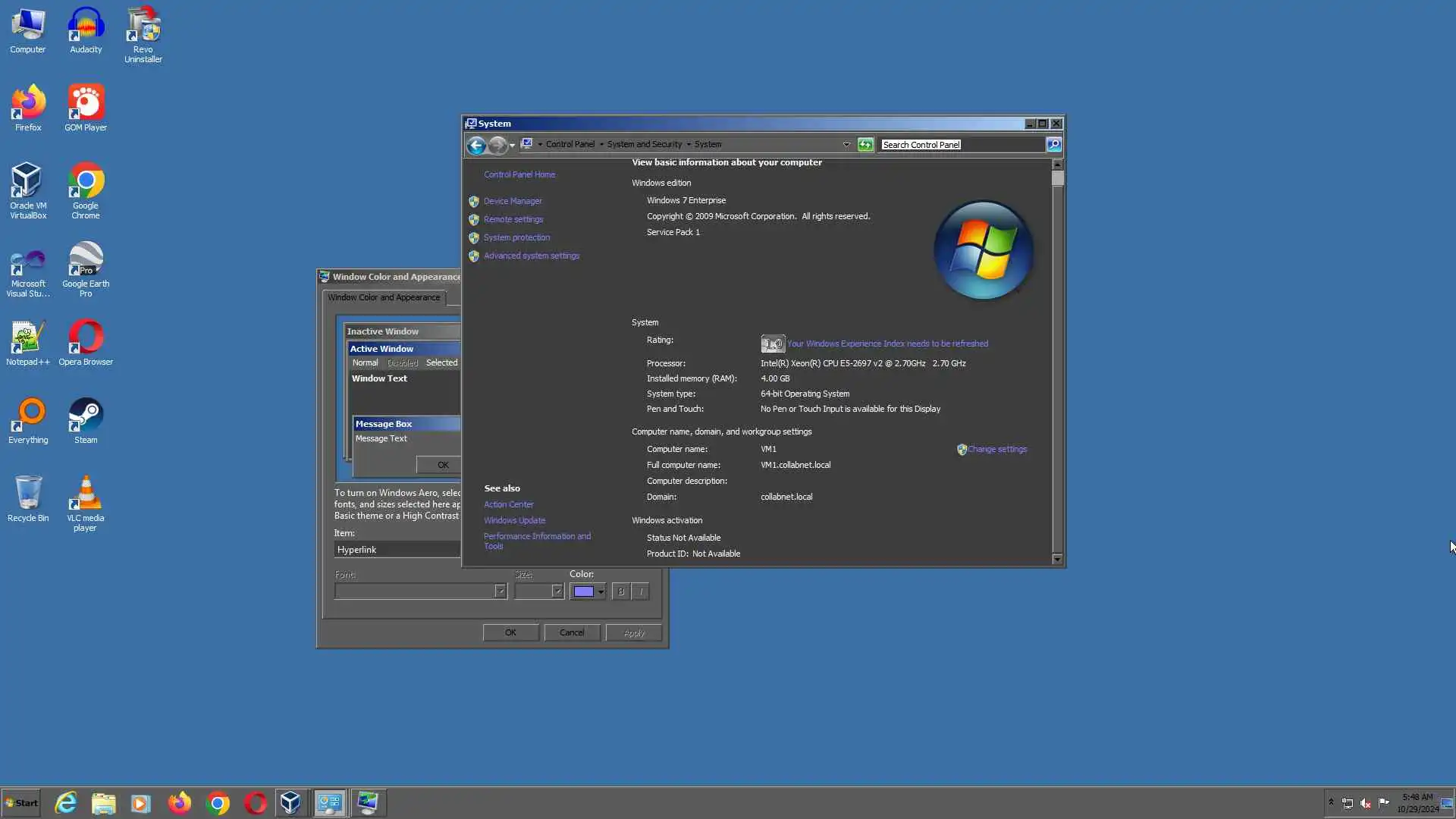The height and width of the screenshot is (819, 1456).
Task: Open the Device Manager link
Action: click(513, 201)
